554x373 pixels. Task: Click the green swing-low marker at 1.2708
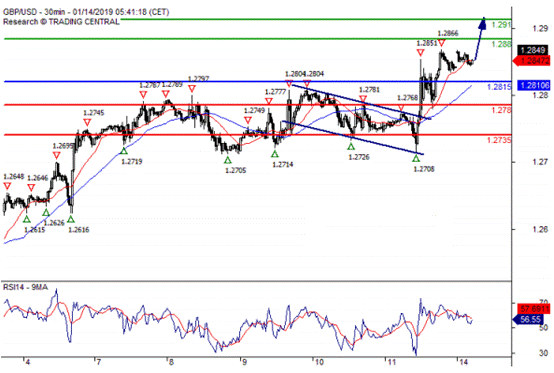[x=416, y=159]
